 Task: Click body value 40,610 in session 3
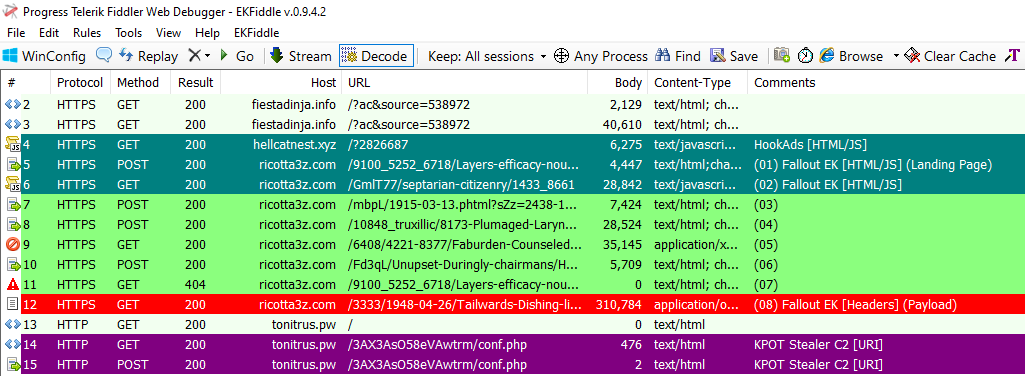[622, 124]
